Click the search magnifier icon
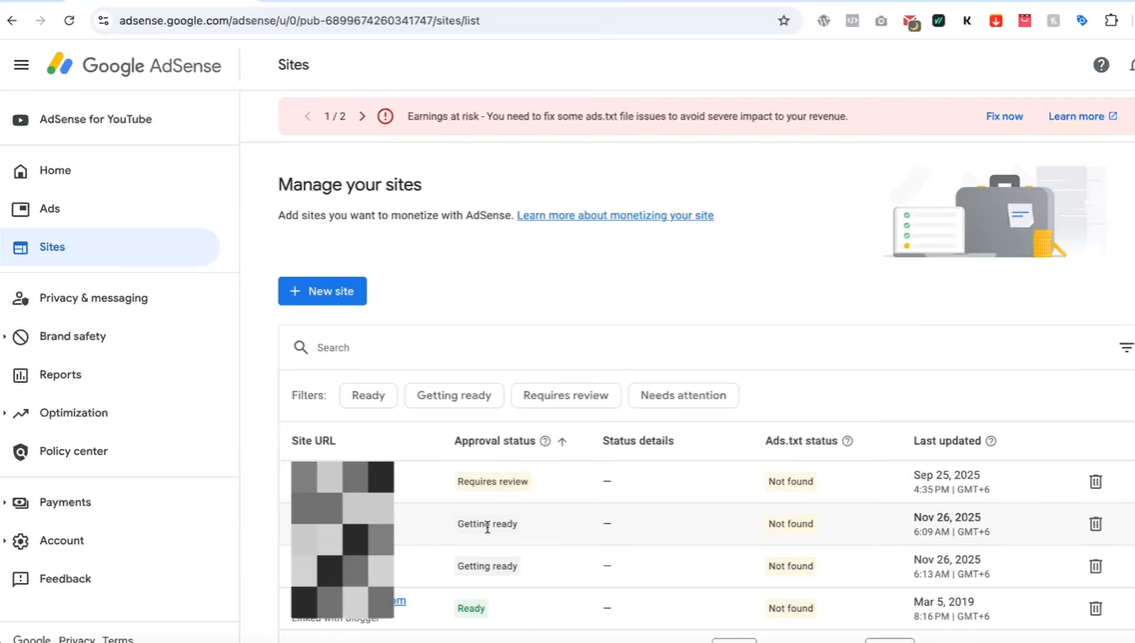 pos(300,348)
